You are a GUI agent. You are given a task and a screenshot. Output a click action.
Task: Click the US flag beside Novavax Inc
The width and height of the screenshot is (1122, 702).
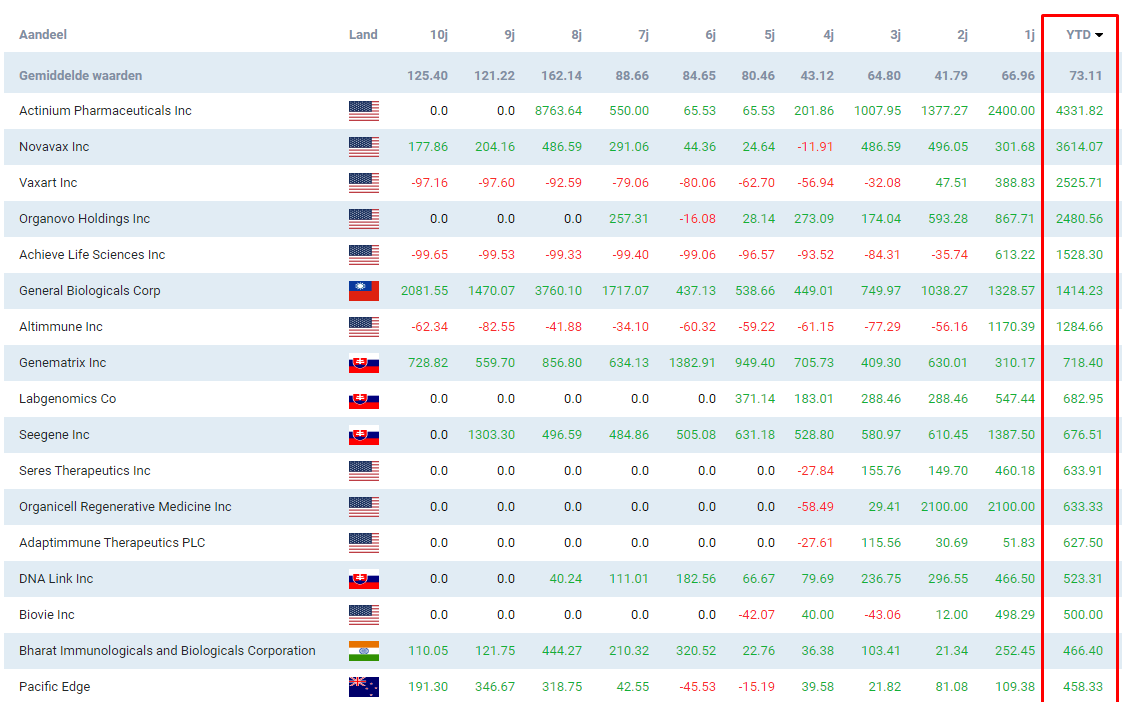pyautogui.click(x=364, y=147)
